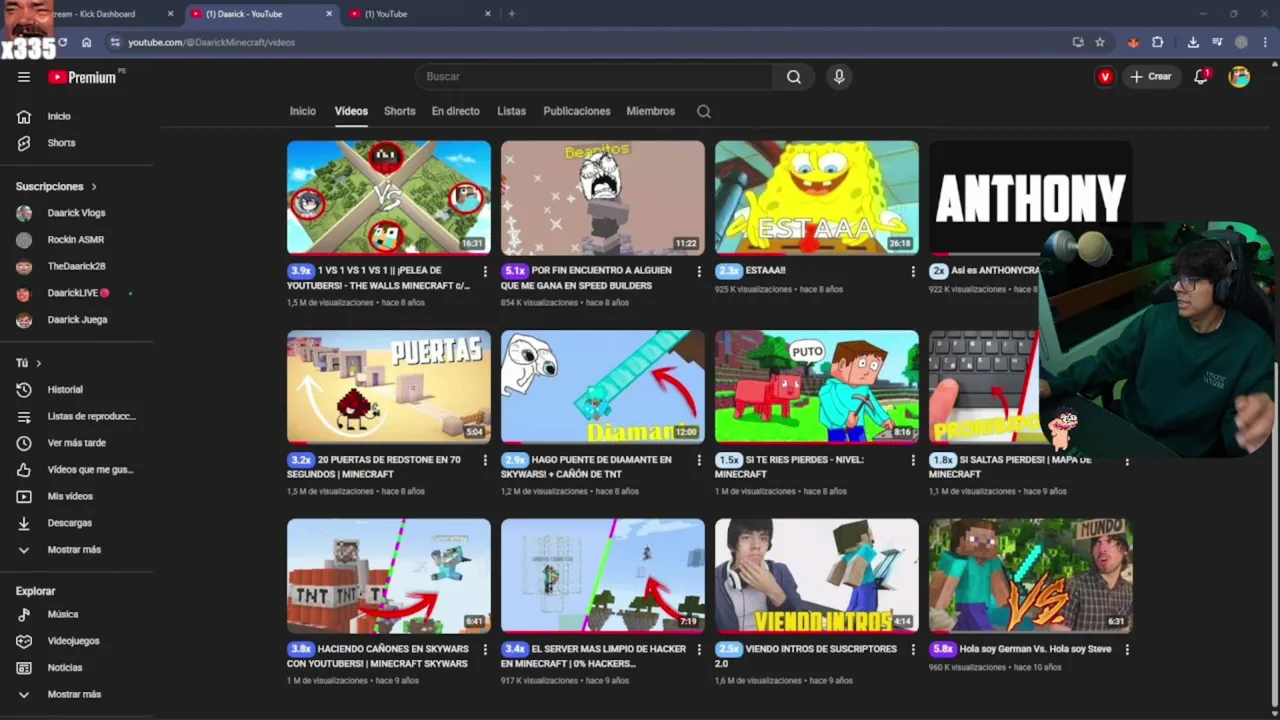Viewport: 1280px width, 720px height.
Task: Switch to Listas channel tab
Action: click(x=511, y=111)
